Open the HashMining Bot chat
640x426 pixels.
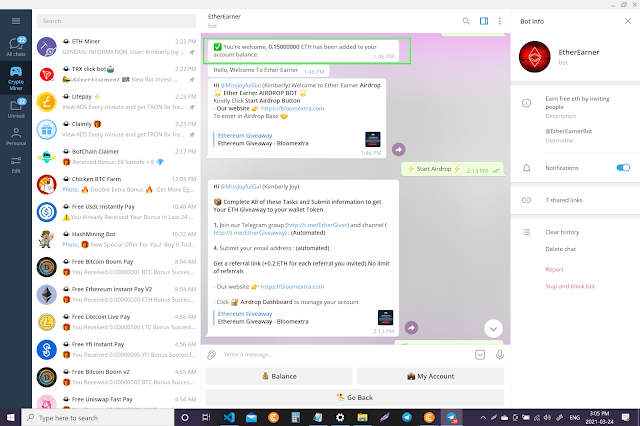tap(116, 239)
